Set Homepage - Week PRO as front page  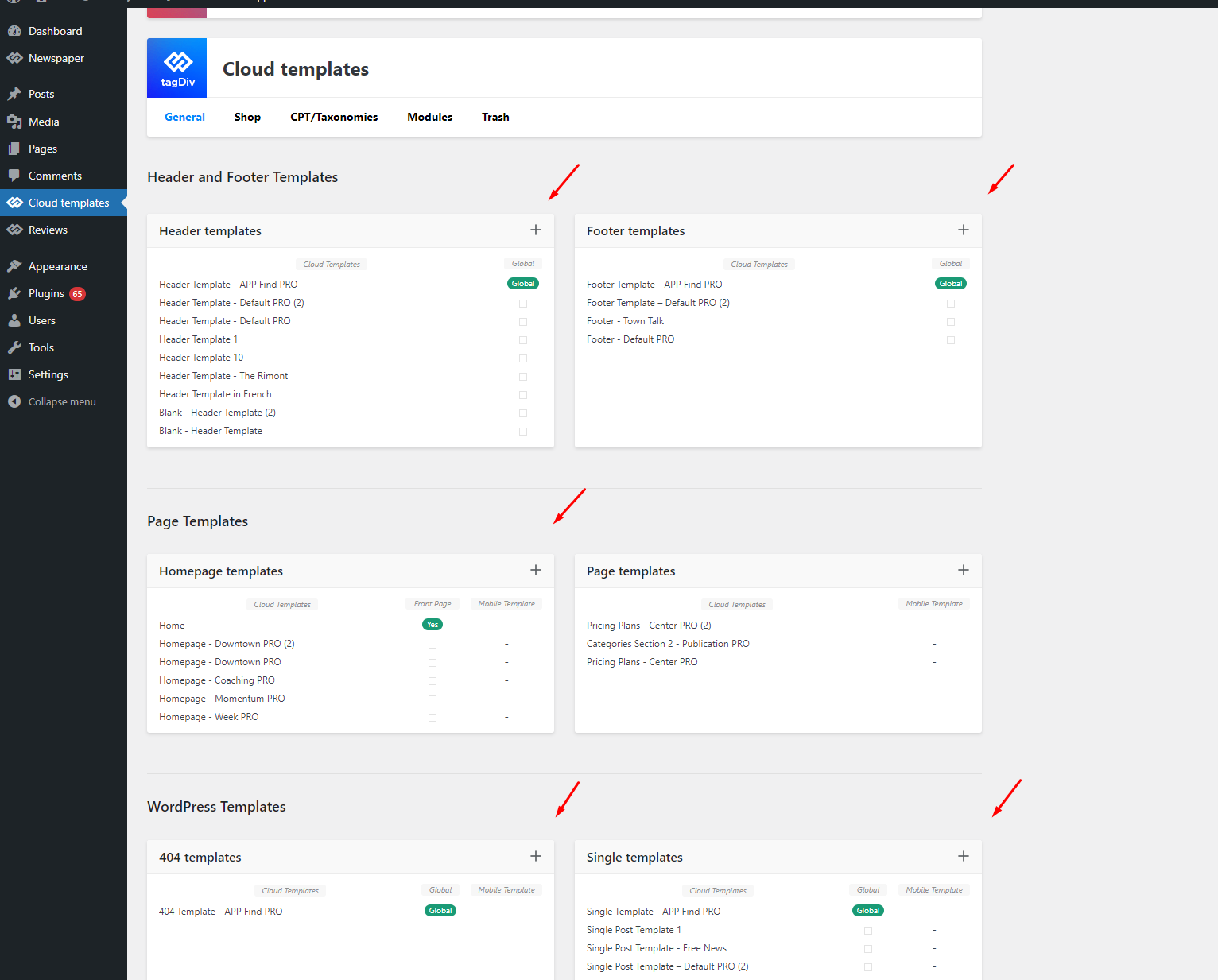[x=433, y=717]
